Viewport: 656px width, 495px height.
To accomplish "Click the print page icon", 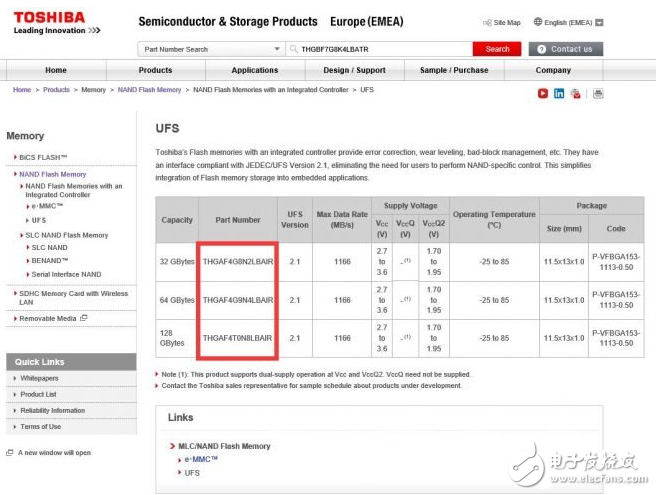I will click(598, 93).
